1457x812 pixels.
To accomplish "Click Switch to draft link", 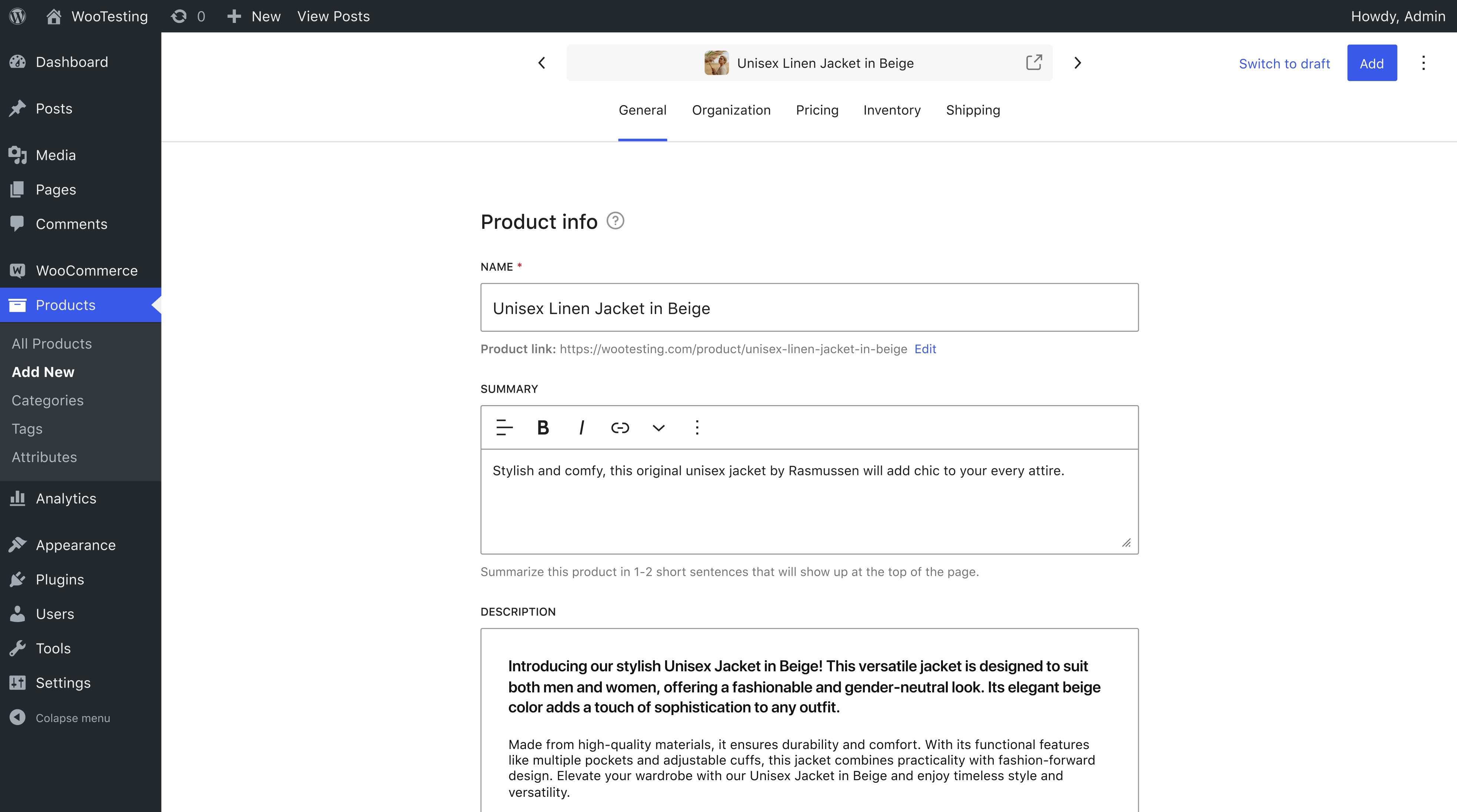I will pyautogui.click(x=1284, y=63).
